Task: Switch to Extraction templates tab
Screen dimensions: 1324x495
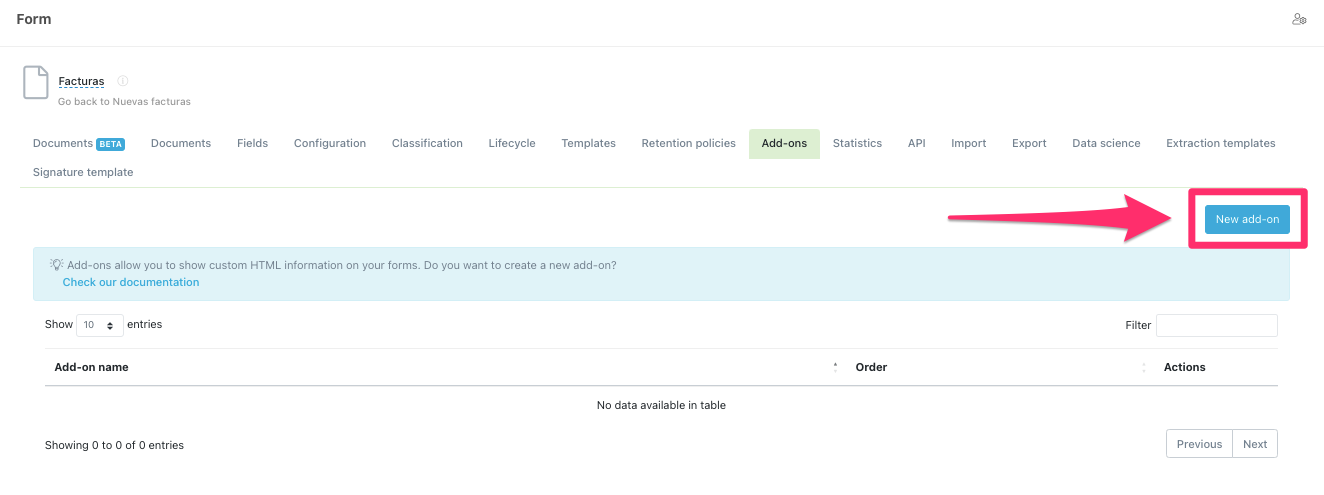Action: point(1220,143)
